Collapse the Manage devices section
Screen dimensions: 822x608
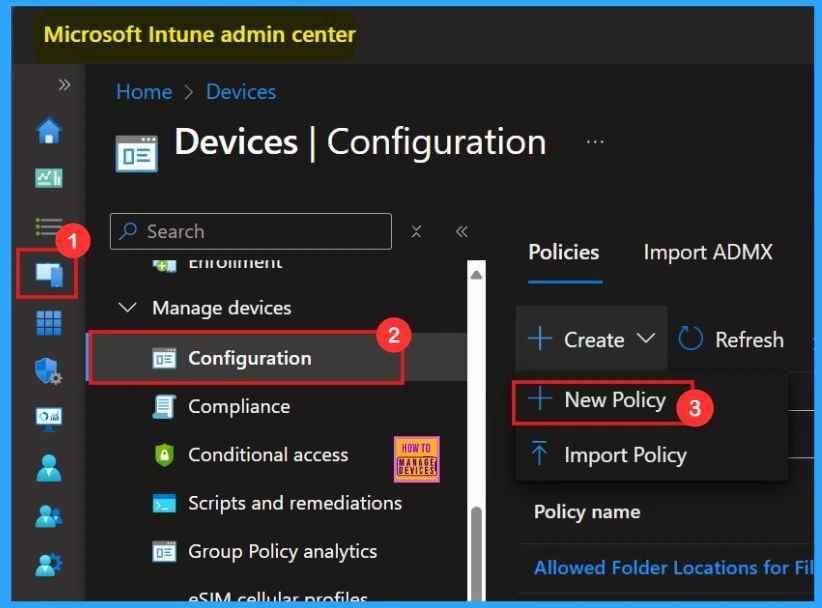click(127, 308)
